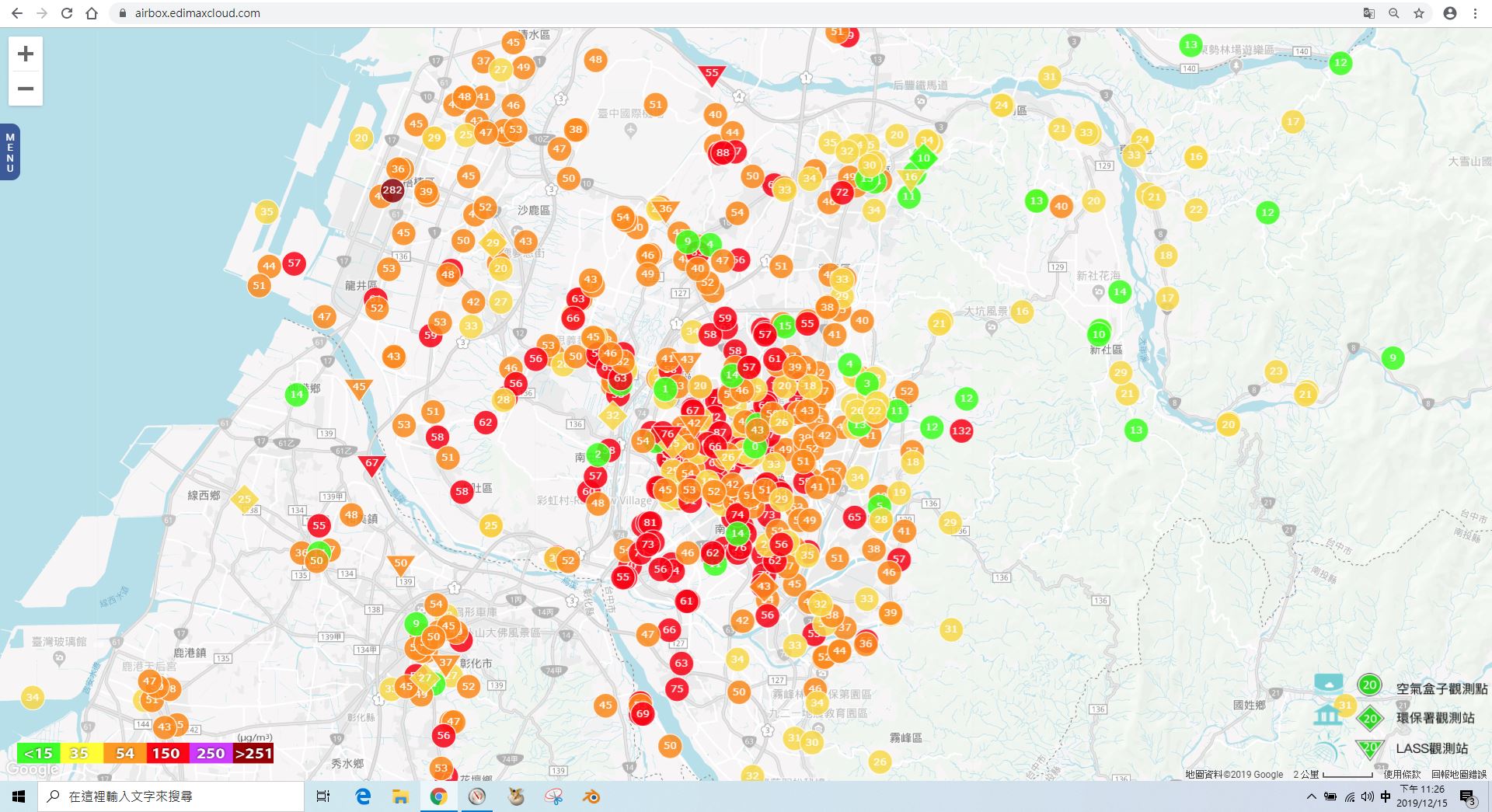Viewport: 1492px width, 812px height.
Task: Select the yellow 16 LASS triangle marker
Action: 910,178
